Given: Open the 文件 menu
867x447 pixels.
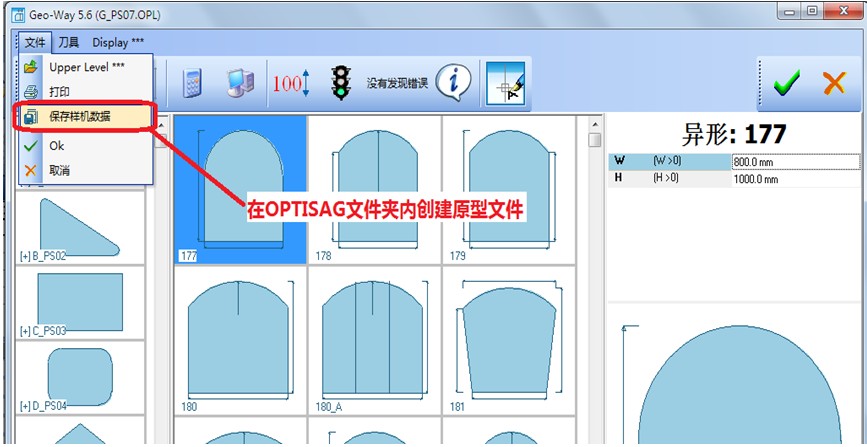Looking at the screenshot, I should pyautogui.click(x=35, y=42).
